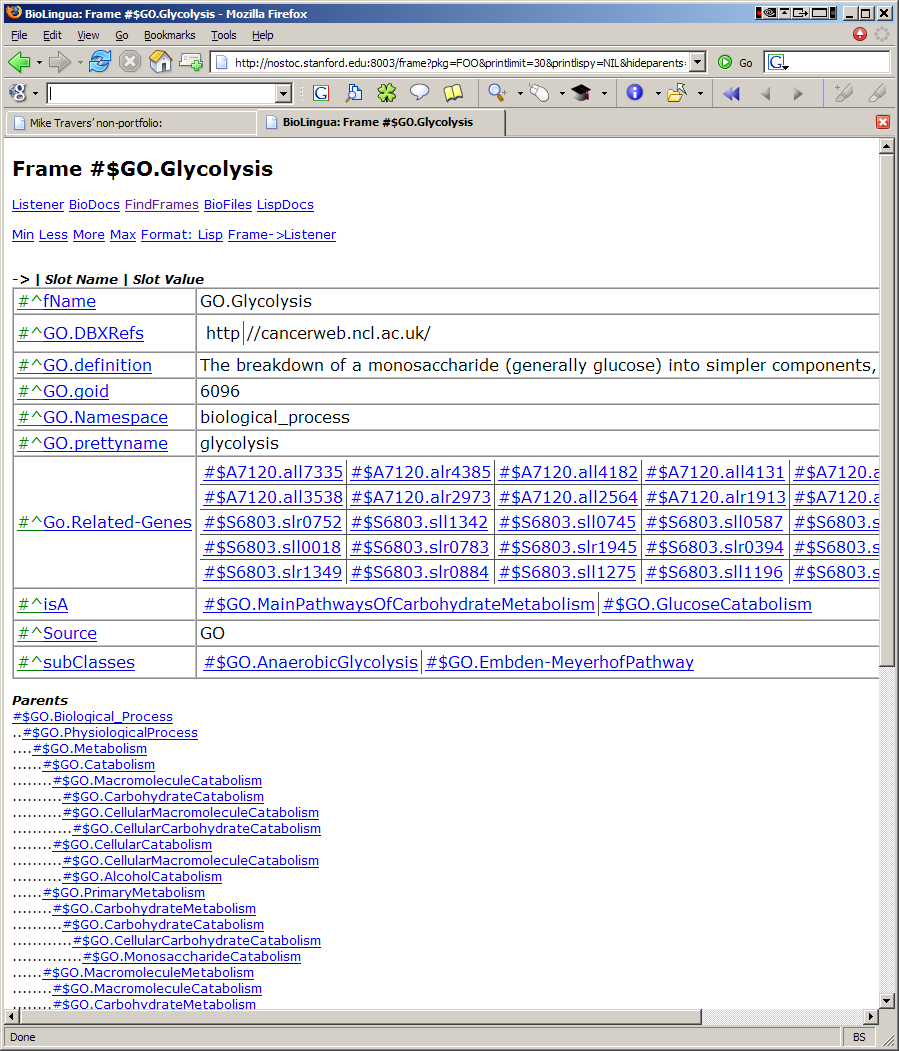
Task: Follow the FindFrames link
Action: pyautogui.click(x=162, y=204)
